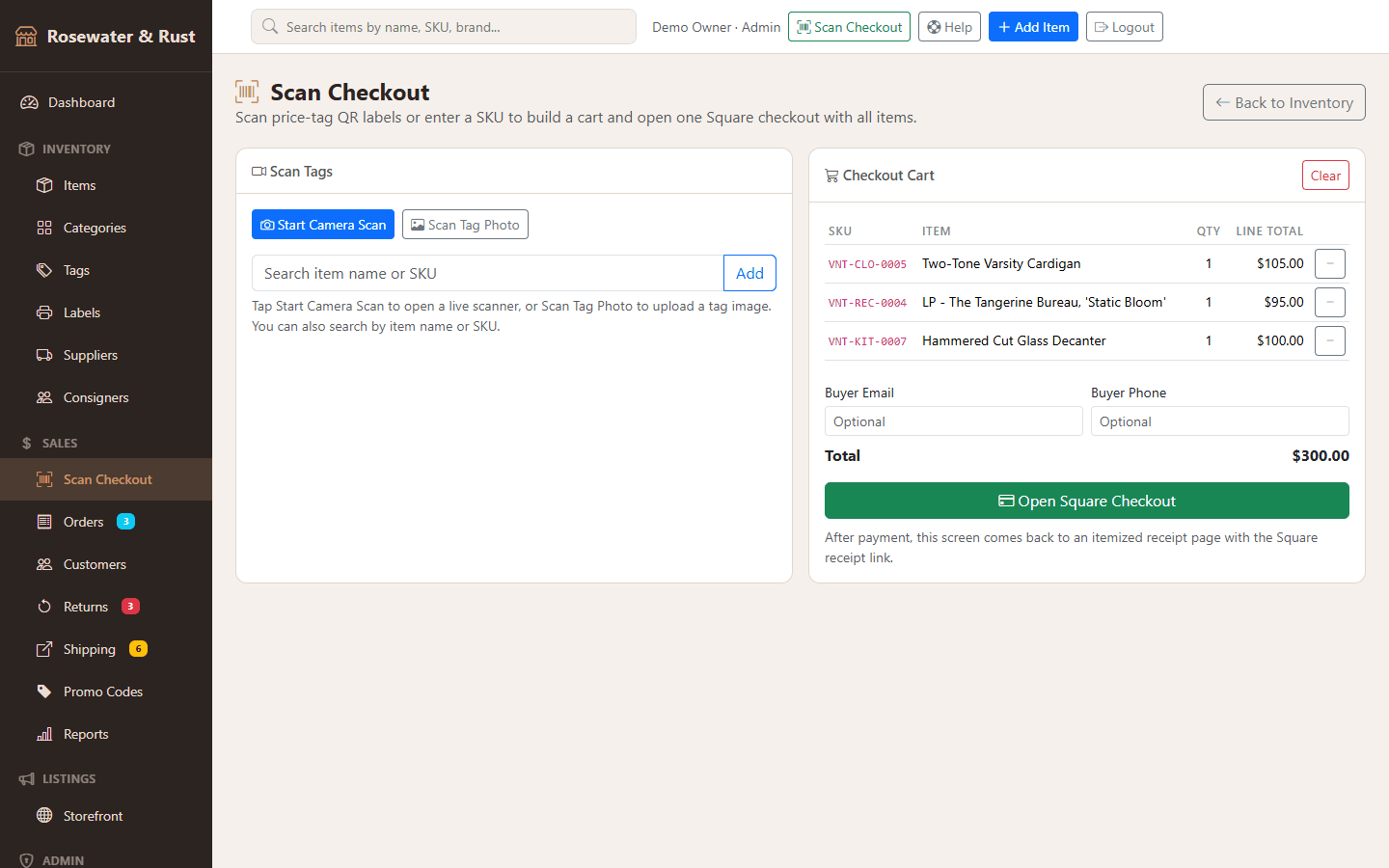This screenshot has width=1389, height=868.
Task: Open Categories in the sidebar
Action: point(106,228)
